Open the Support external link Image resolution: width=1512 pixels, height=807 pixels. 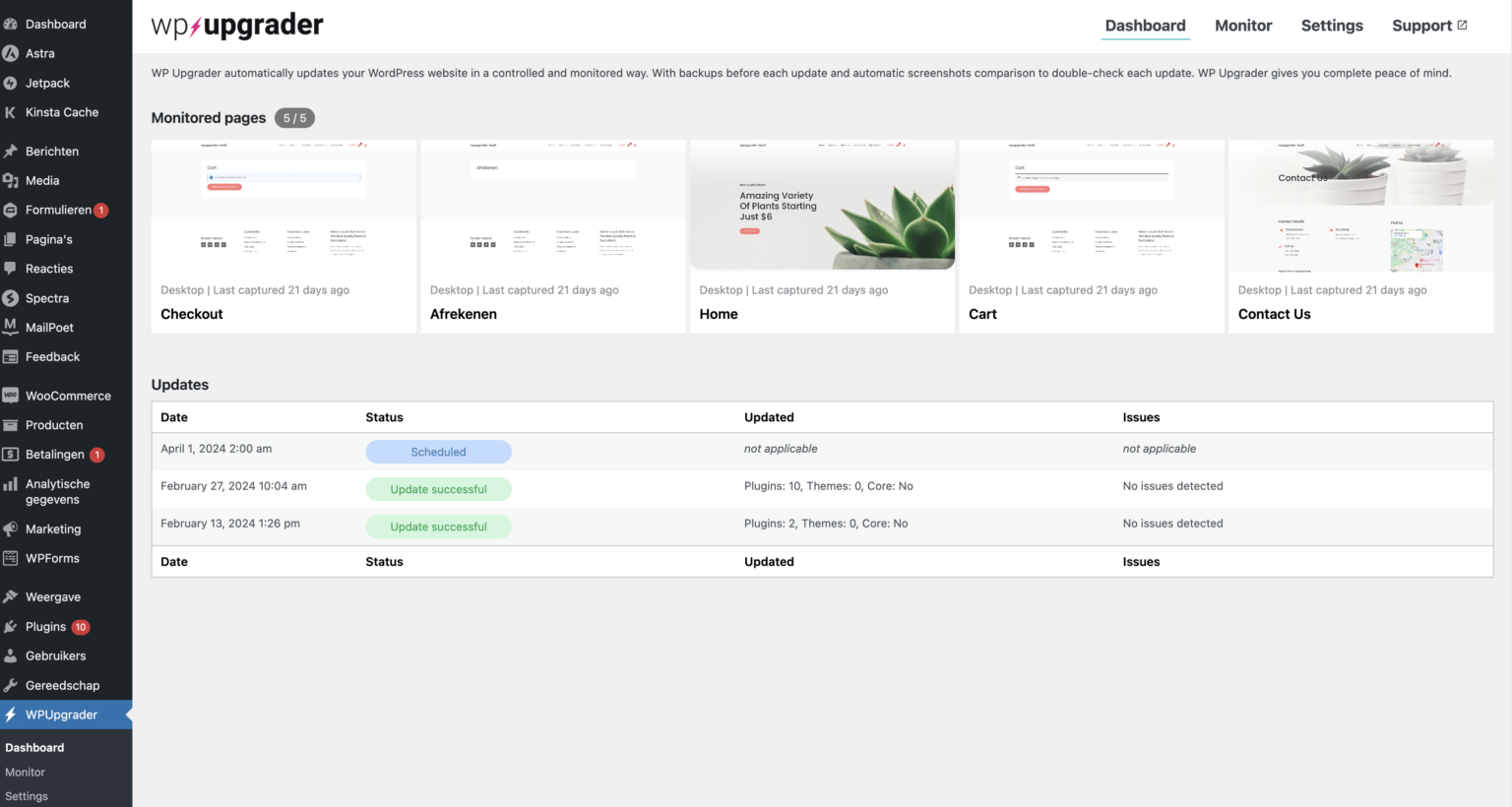[1428, 26]
